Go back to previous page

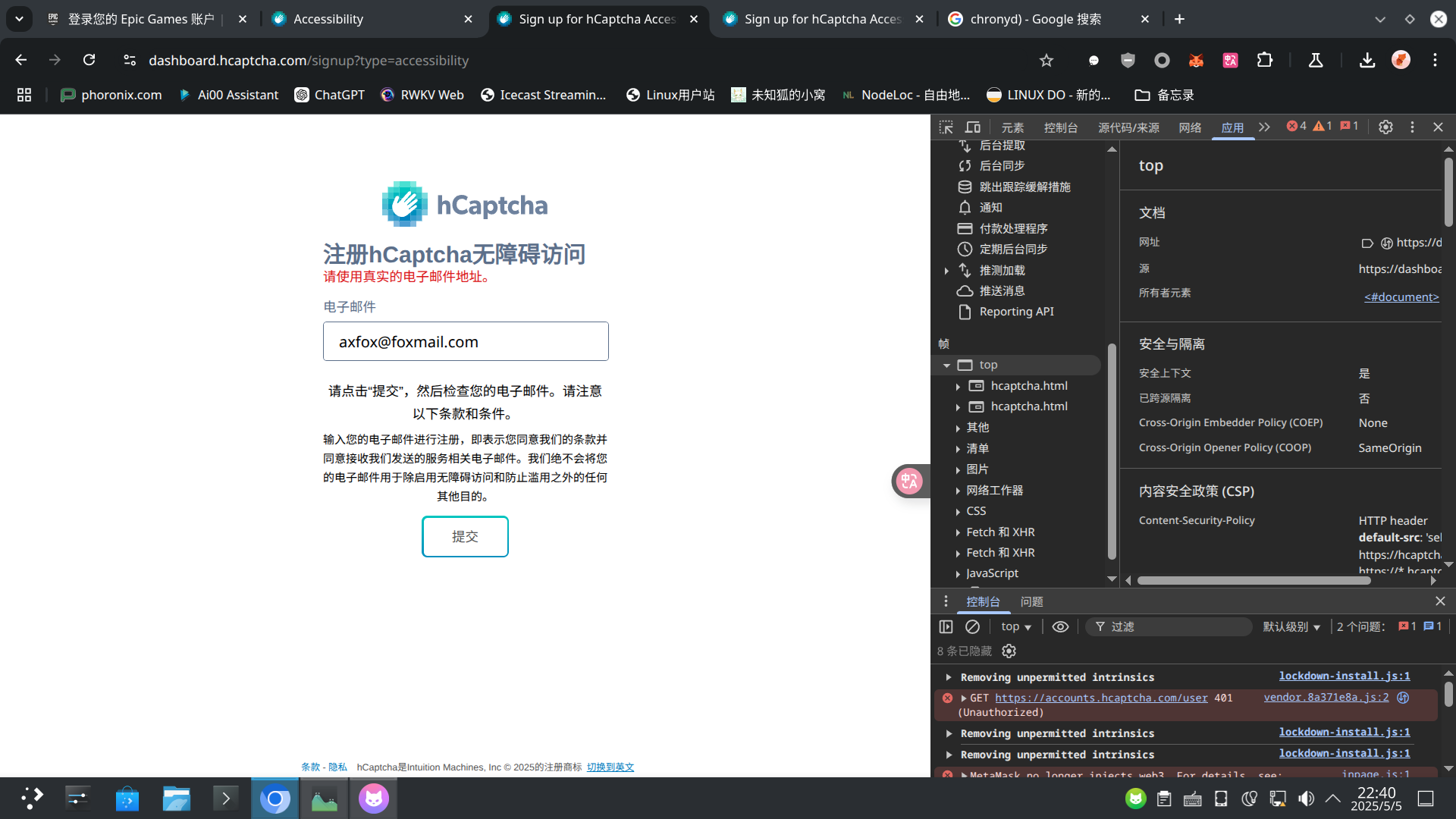point(21,60)
